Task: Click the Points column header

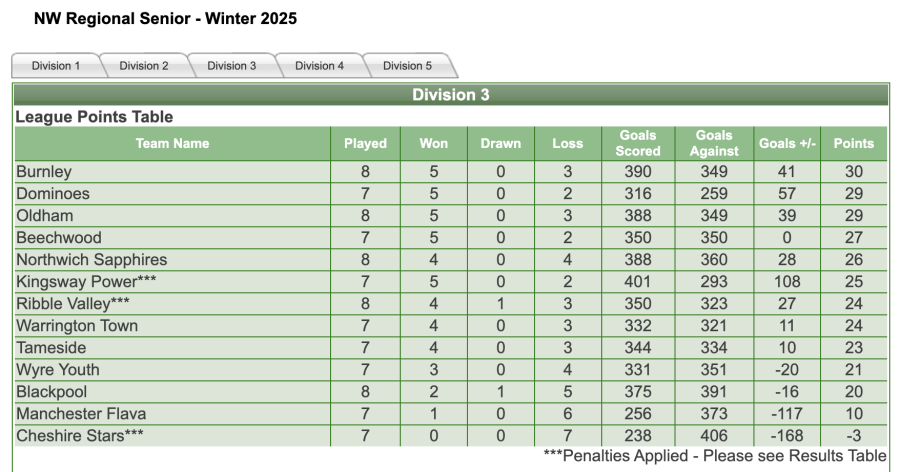Action: click(853, 143)
